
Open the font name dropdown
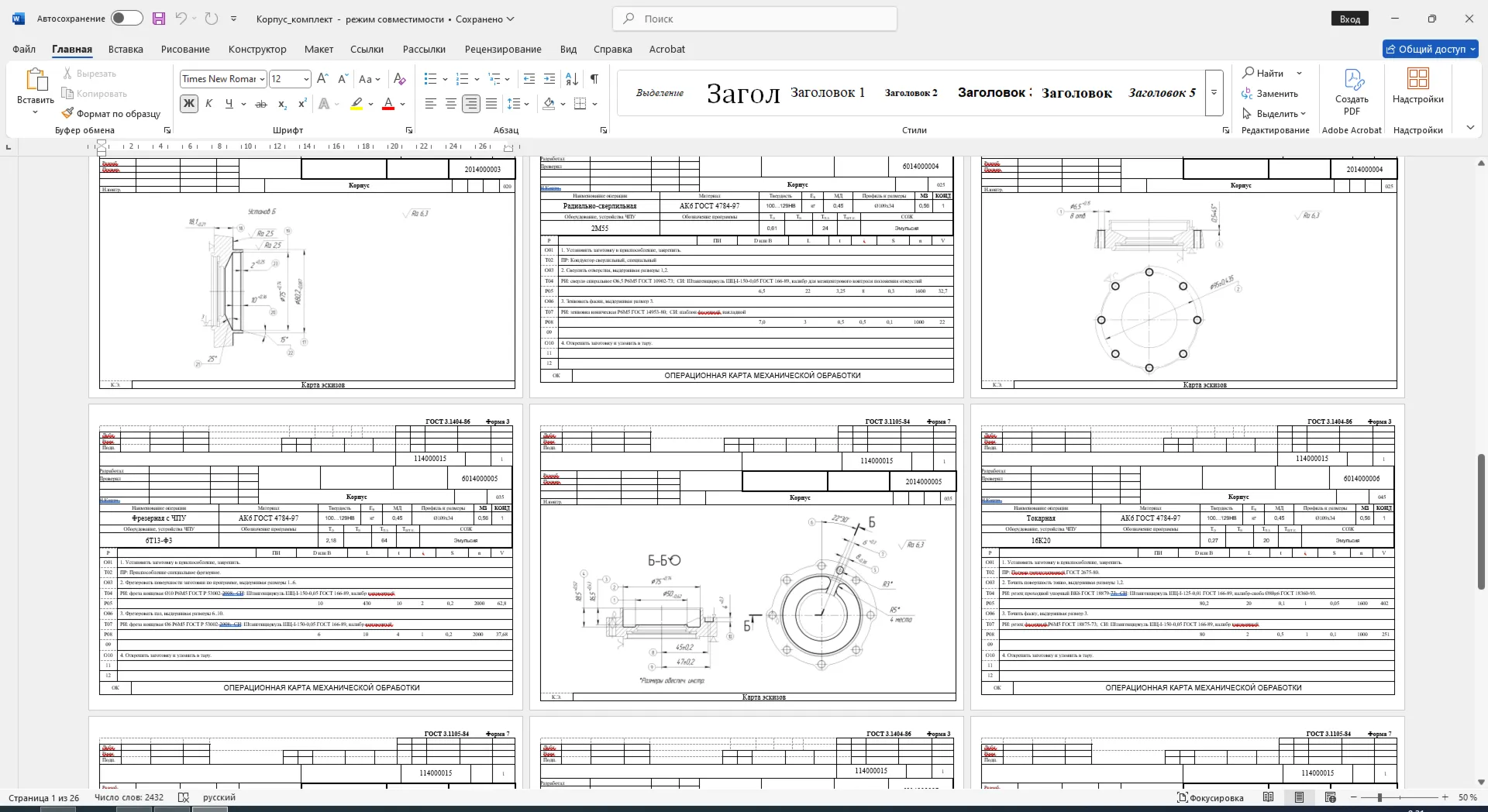coord(263,79)
